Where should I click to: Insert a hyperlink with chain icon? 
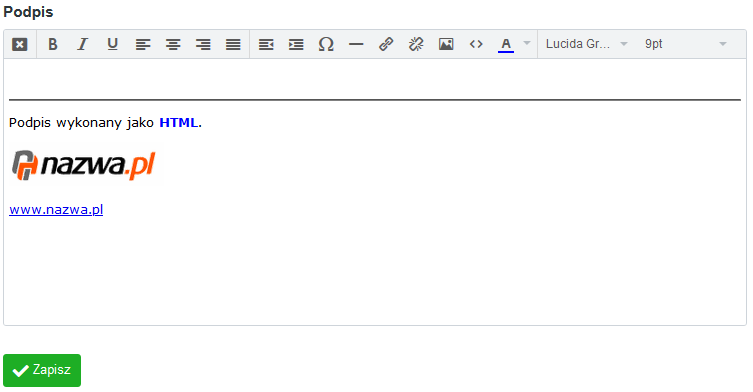(386, 44)
